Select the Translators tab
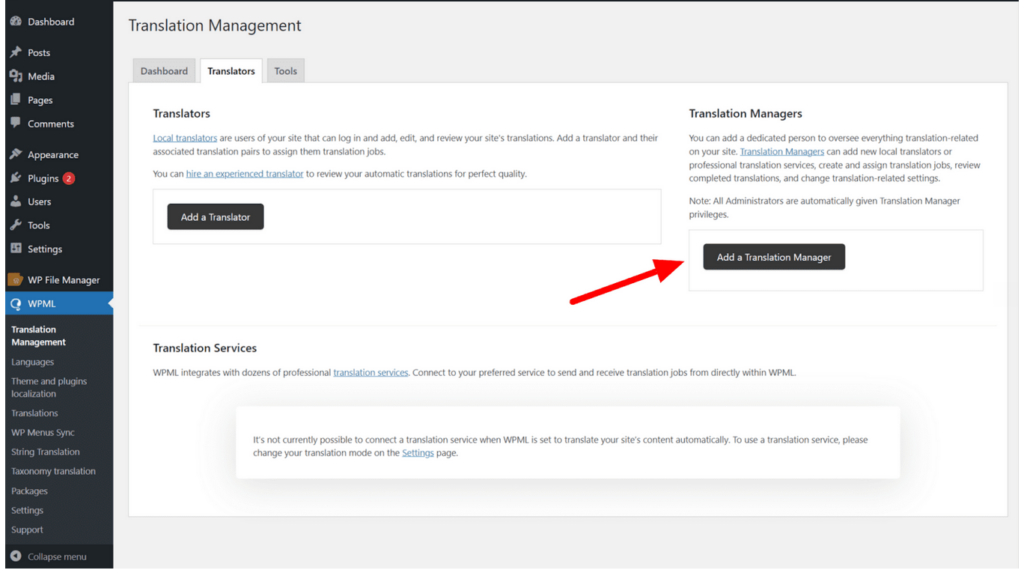The height and width of the screenshot is (573, 1024). (x=231, y=71)
